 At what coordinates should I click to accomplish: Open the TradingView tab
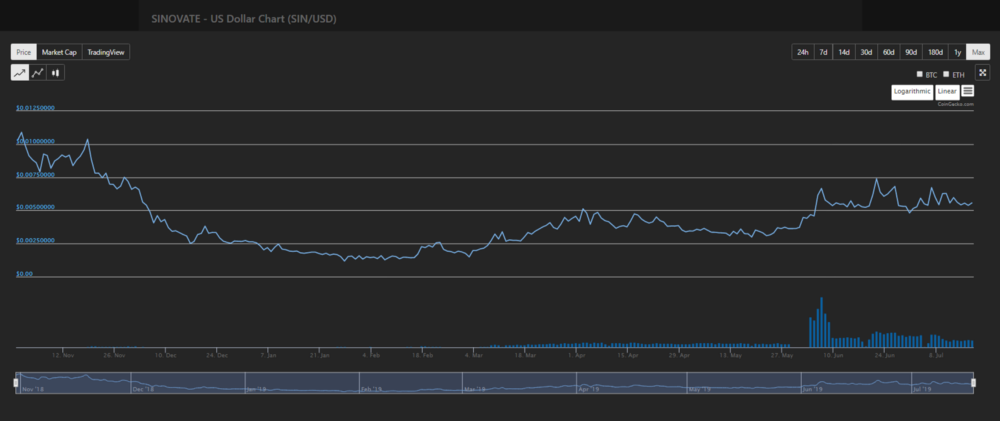pyautogui.click(x=106, y=52)
